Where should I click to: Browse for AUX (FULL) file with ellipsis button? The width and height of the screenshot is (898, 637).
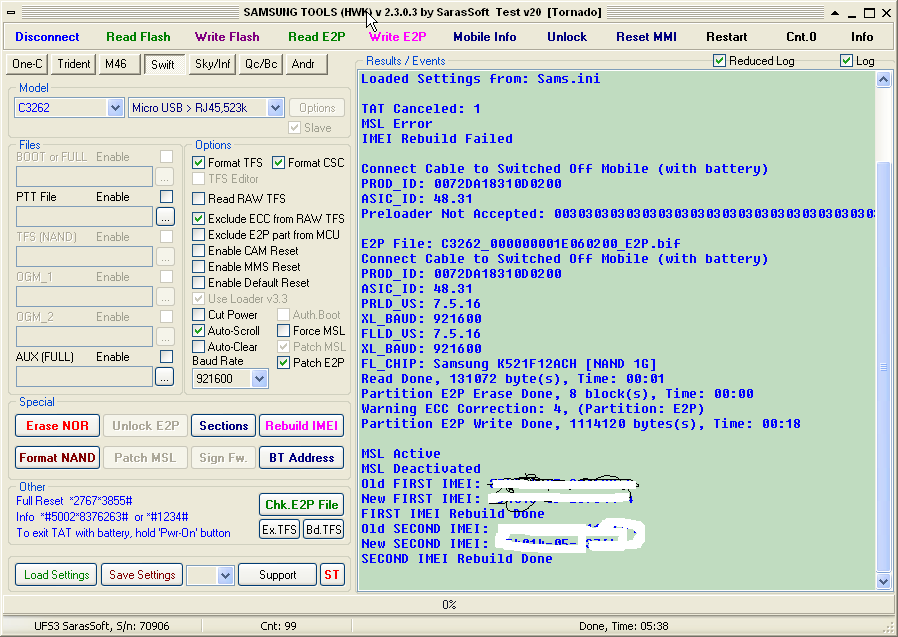point(165,376)
